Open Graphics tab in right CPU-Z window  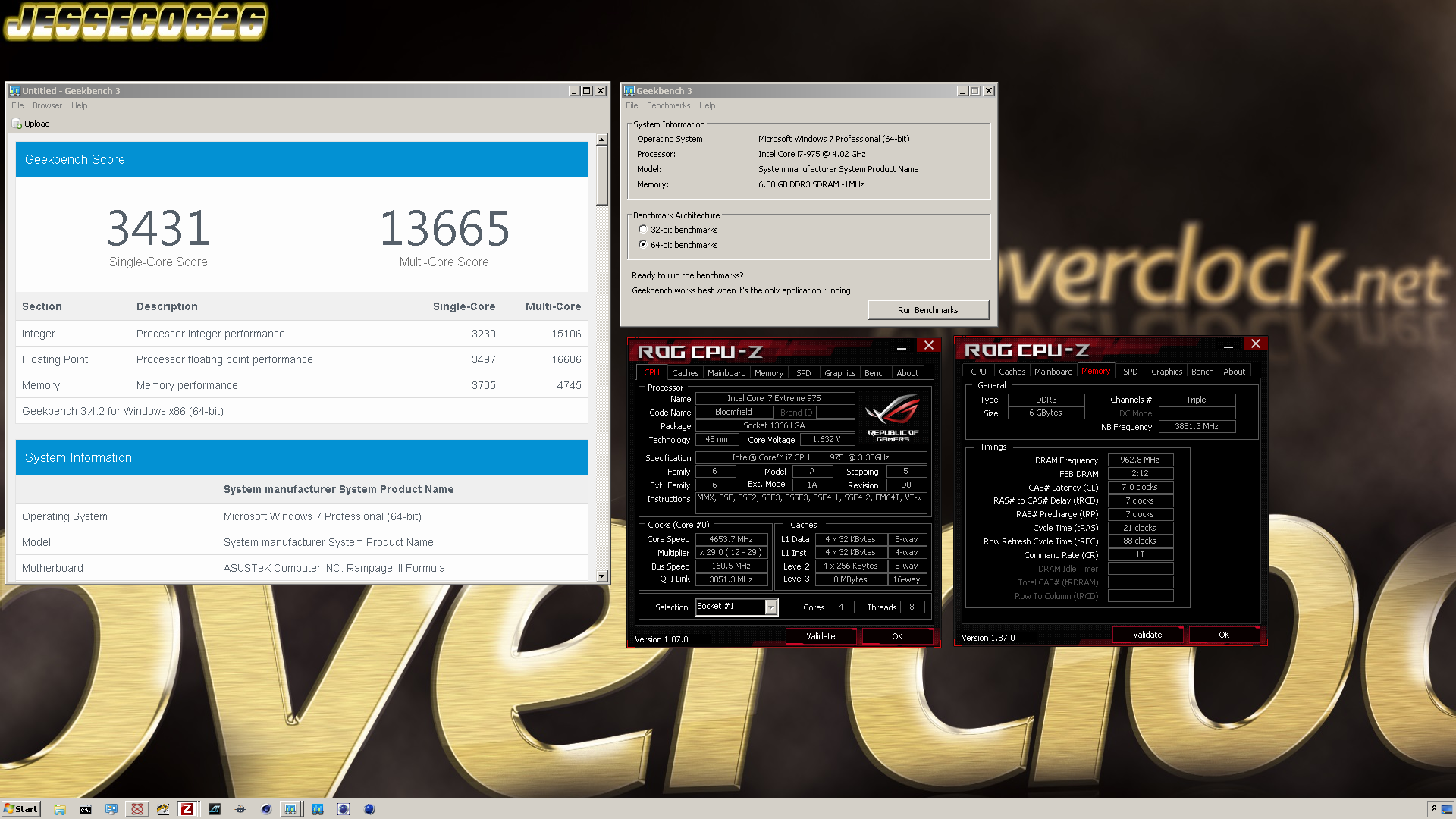(1167, 372)
